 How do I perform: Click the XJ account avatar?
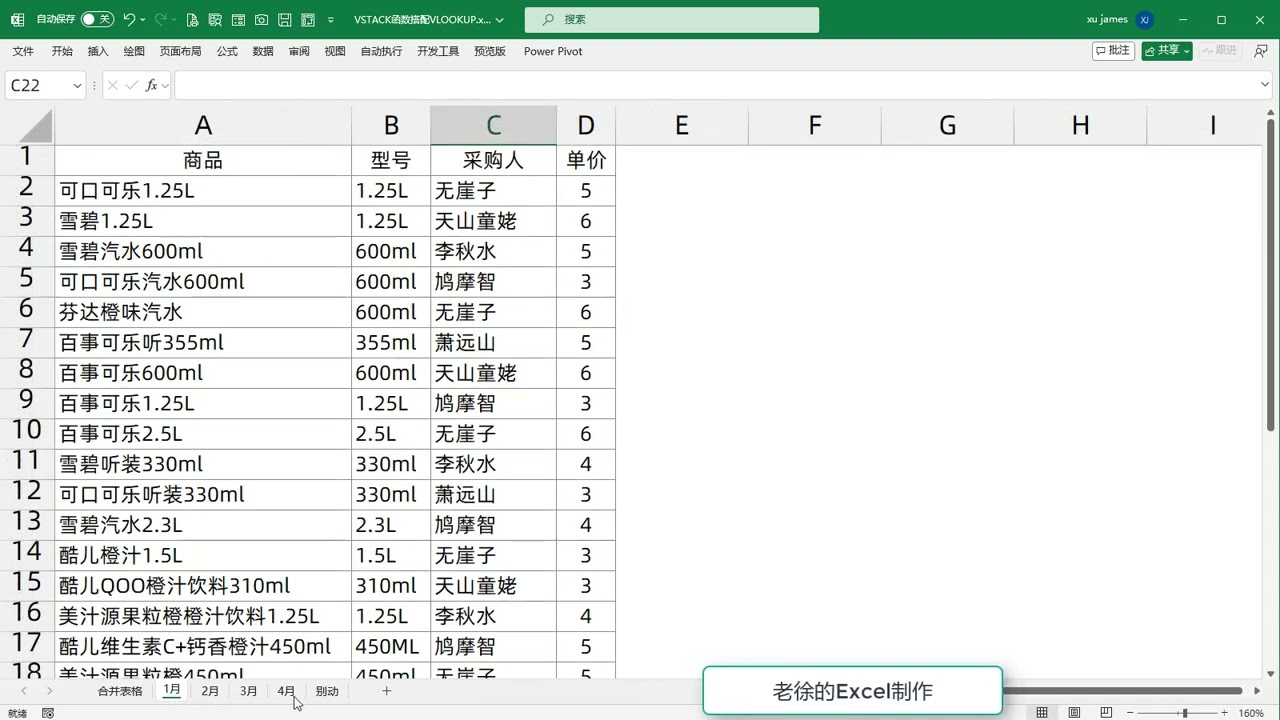pyautogui.click(x=1144, y=19)
